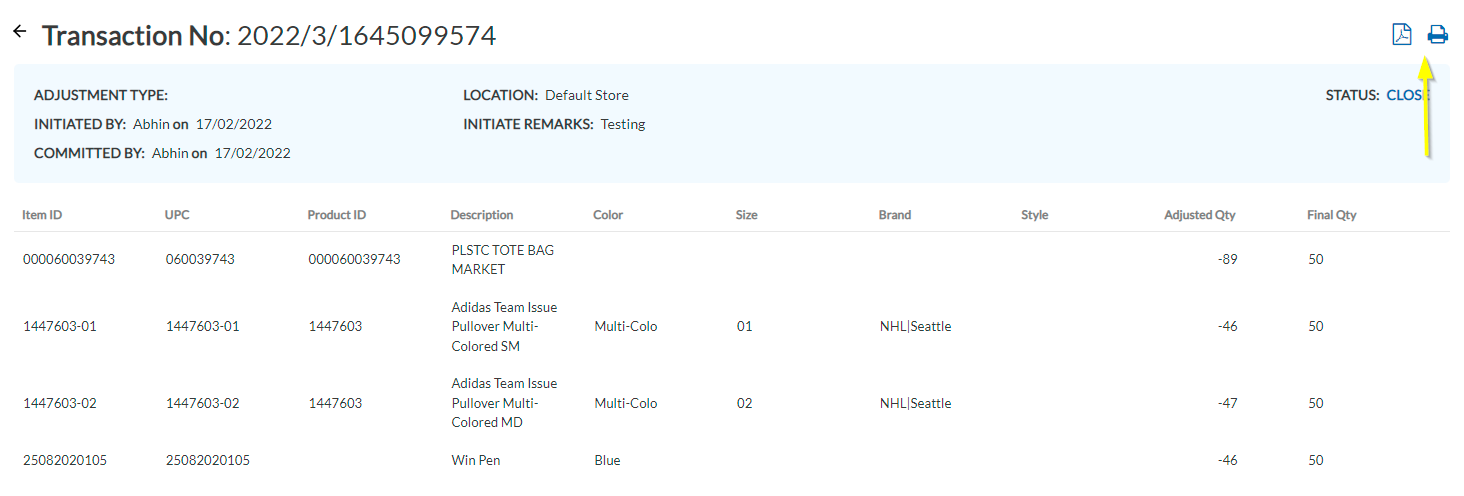
Task: Click the 25082020105 UPC cell
Action: [208, 460]
